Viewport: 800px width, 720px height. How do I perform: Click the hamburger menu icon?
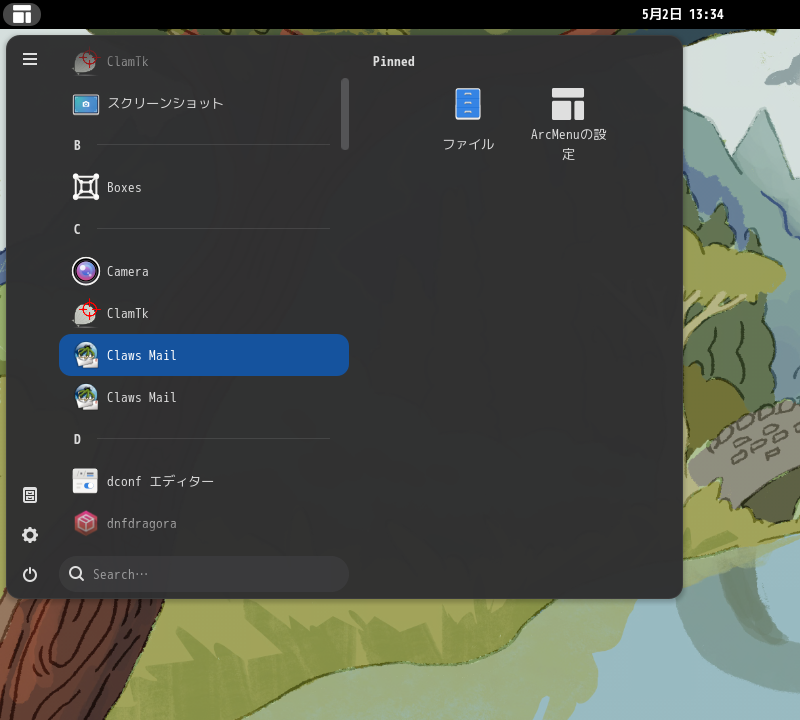(30, 59)
